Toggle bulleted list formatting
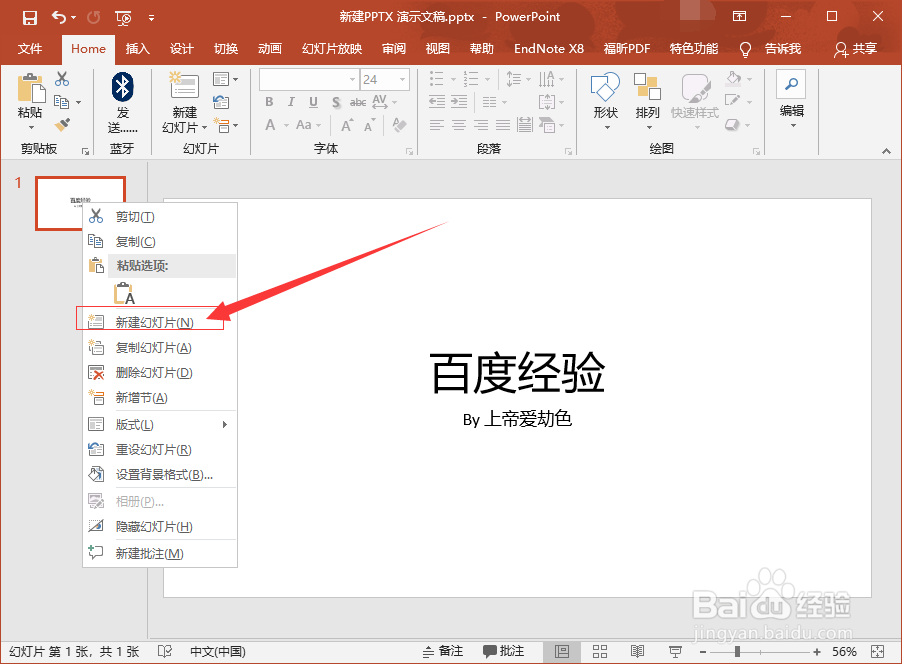 point(436,79)
